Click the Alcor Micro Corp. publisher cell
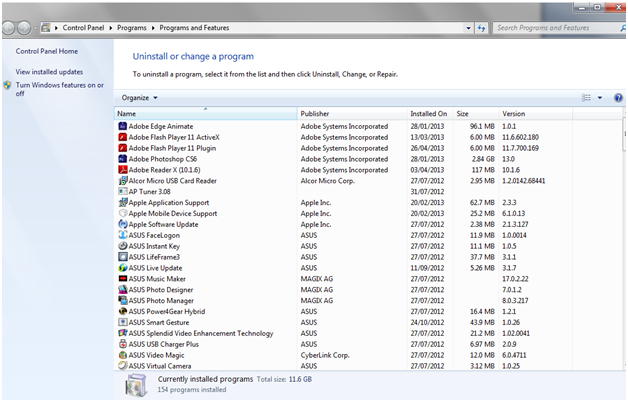The height and width of the screenshot is (402, 628). [x=328, y=181]
